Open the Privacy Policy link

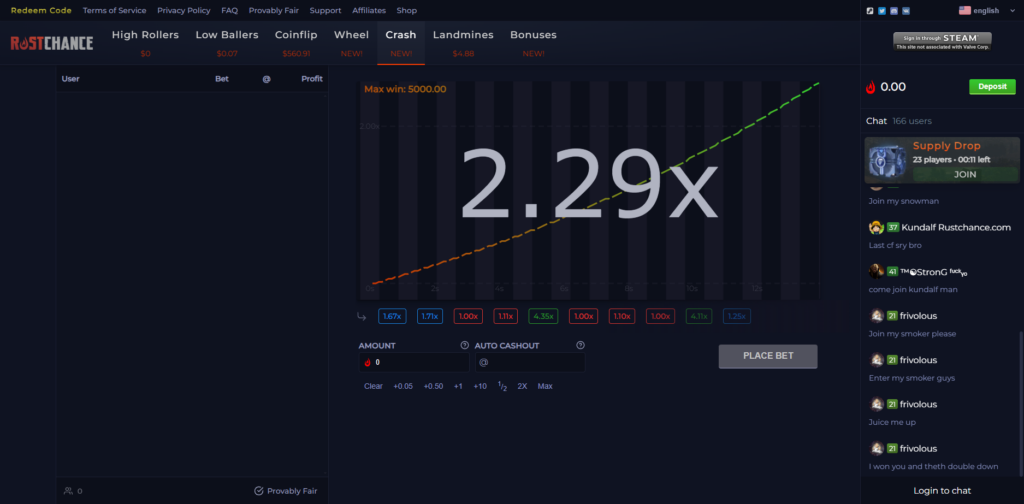pyautogui.click(x=184, y=10)
